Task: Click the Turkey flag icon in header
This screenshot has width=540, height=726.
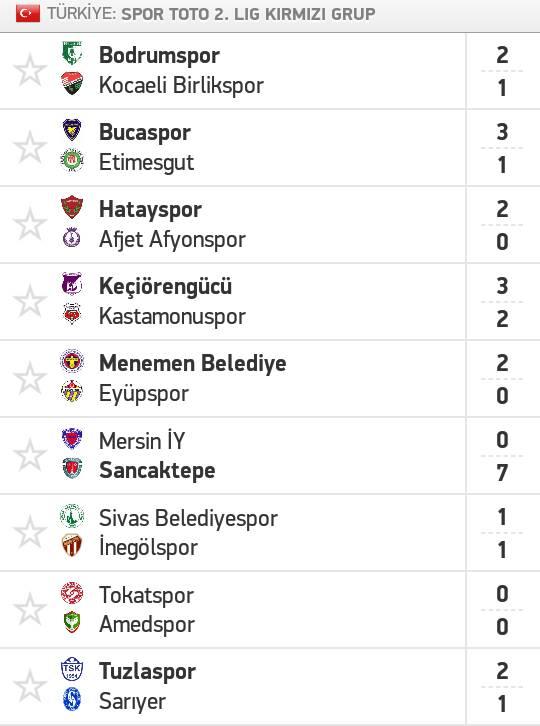Action: pos(28,14)
